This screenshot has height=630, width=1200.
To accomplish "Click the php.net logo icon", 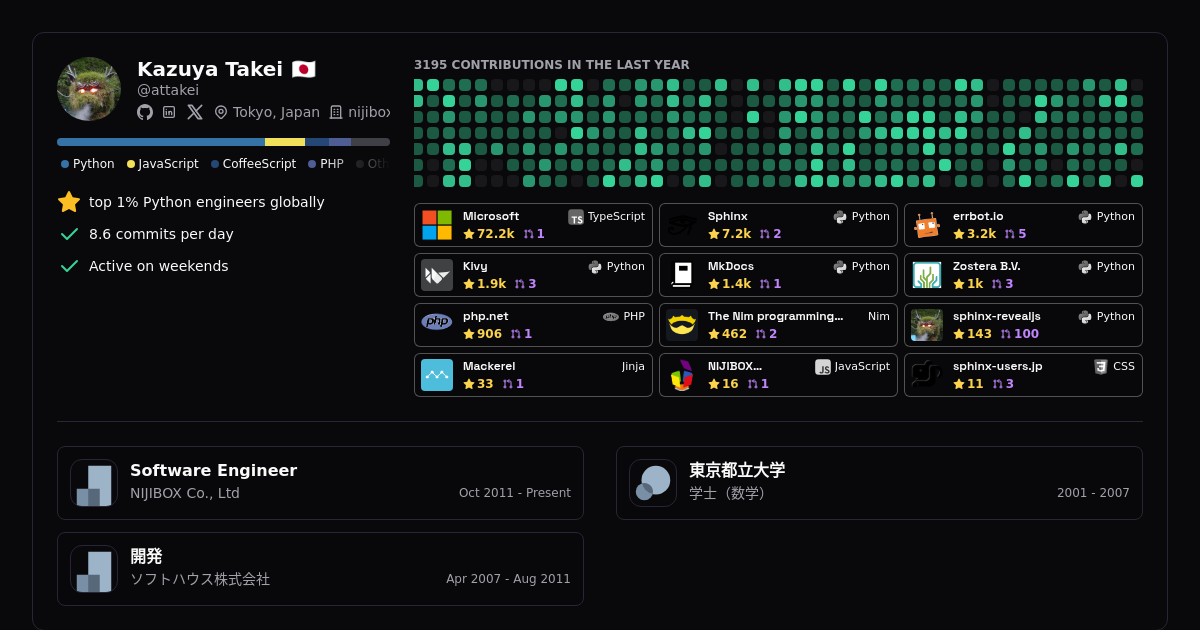I will click(x=437, y=322).
